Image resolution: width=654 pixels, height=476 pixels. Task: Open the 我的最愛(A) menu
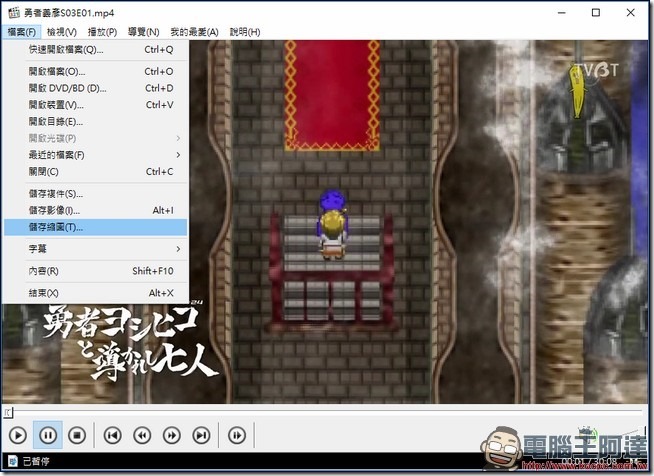[194, 32]
